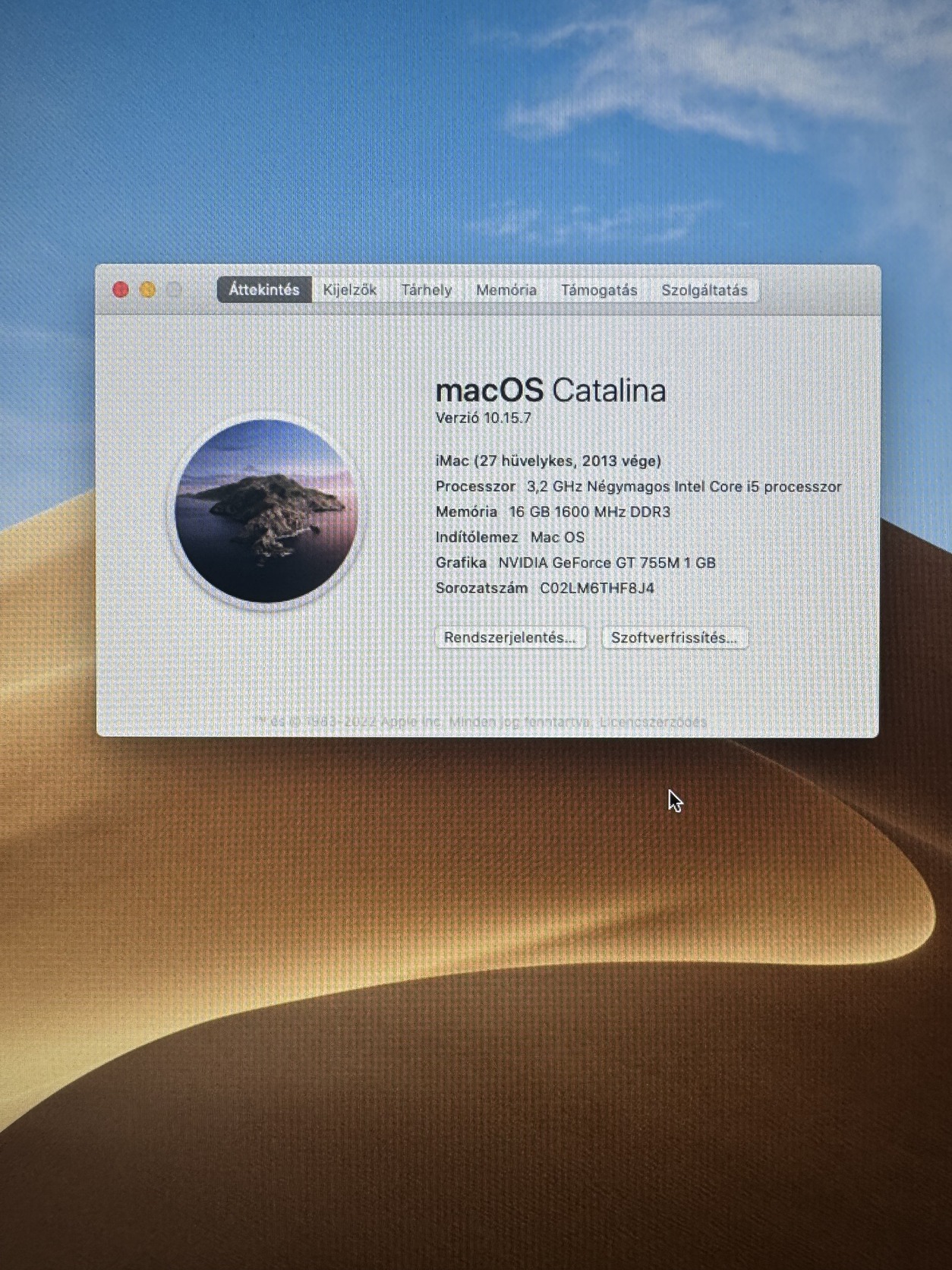Click the macOS Catalina island logo

266,511
